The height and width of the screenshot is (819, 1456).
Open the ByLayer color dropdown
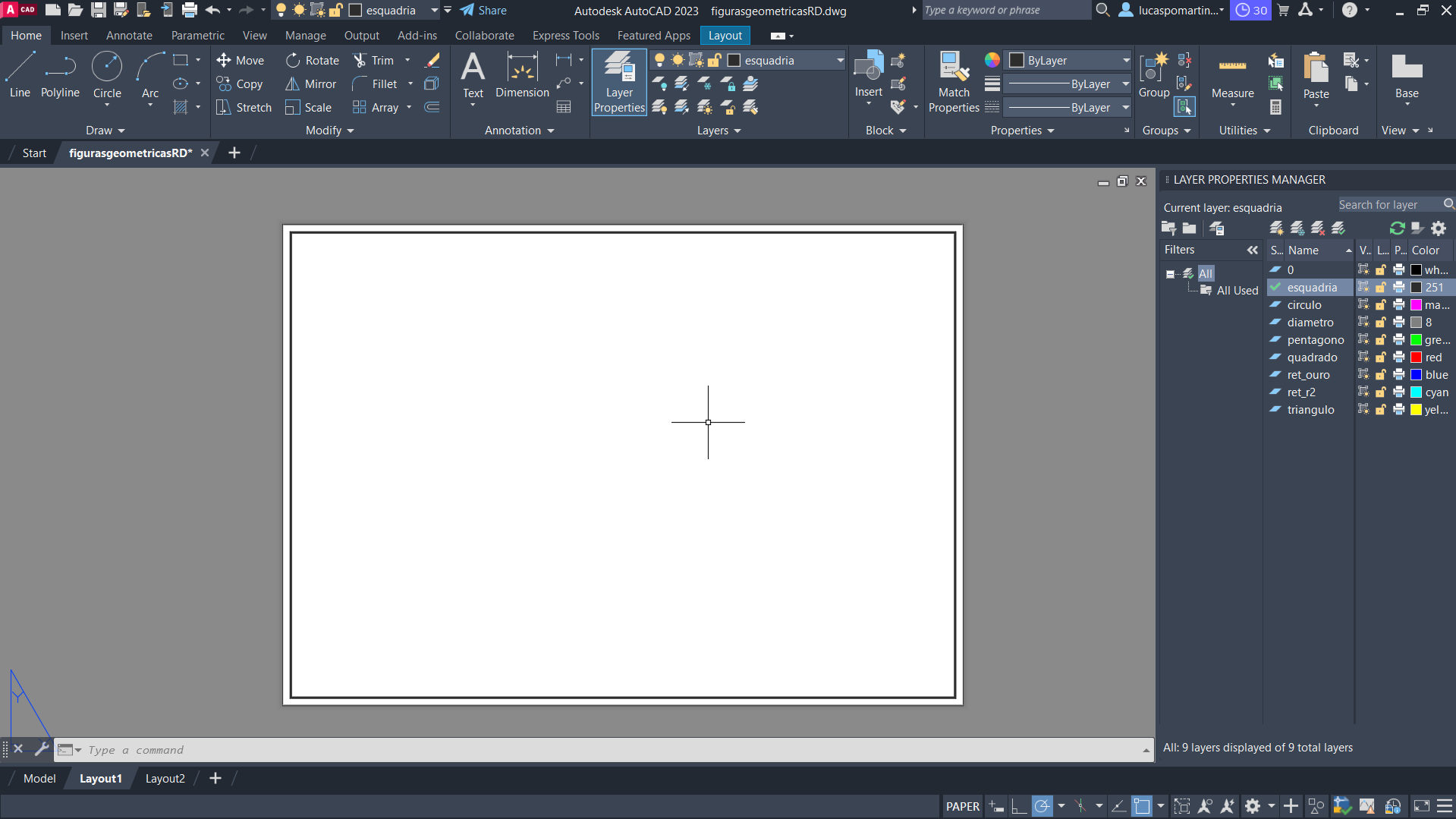point(1126,61)
